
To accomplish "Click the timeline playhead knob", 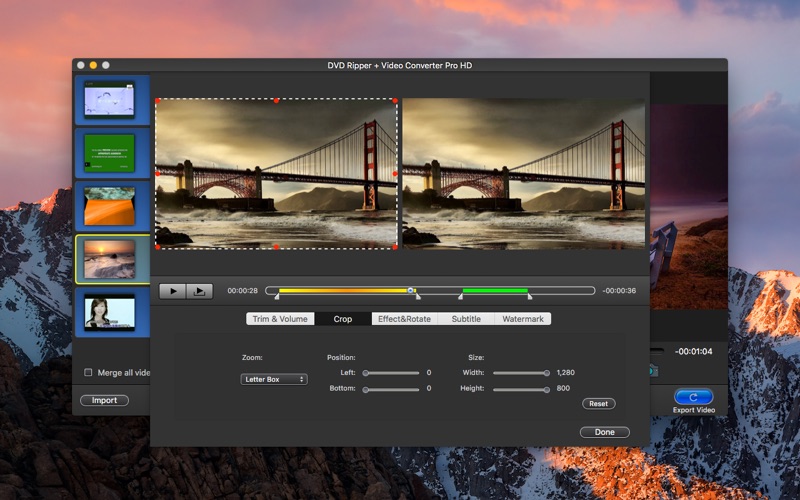I will click(410, 290).
